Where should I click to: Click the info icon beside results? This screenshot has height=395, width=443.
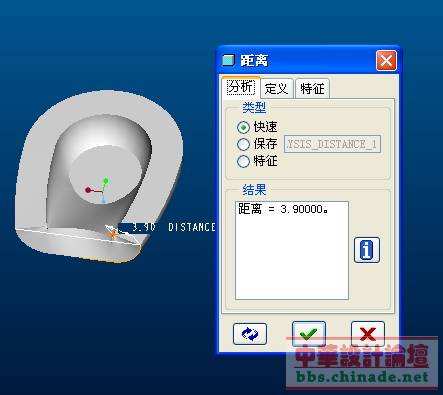[367, 250]
